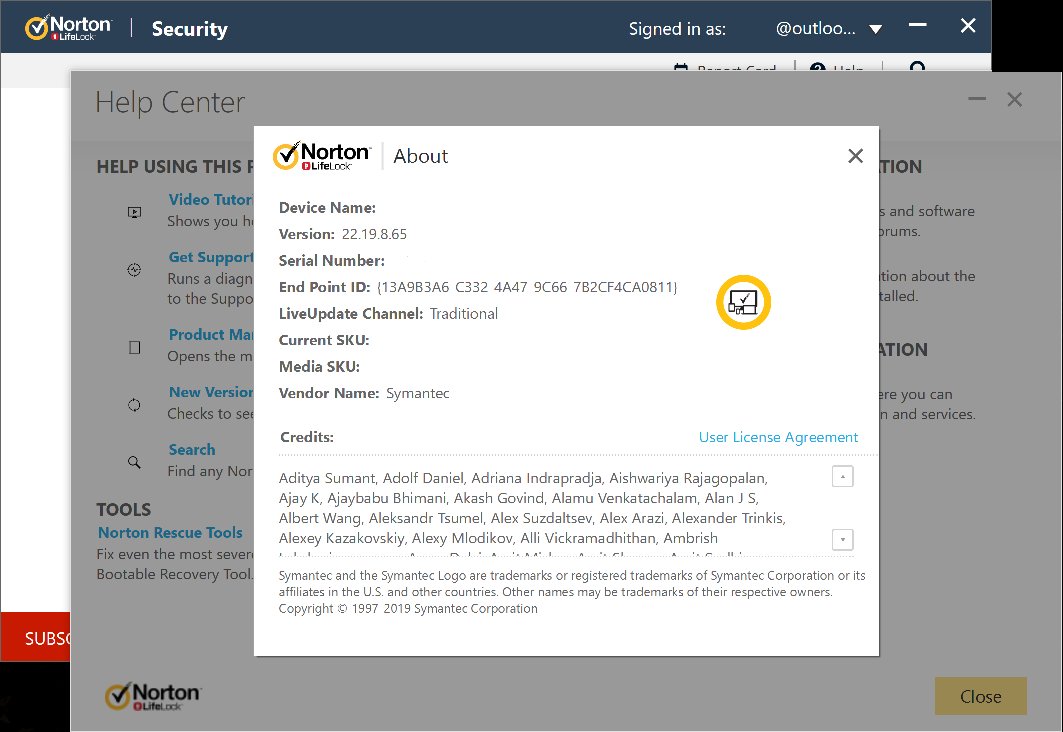Click the End Point ID value

527,287
